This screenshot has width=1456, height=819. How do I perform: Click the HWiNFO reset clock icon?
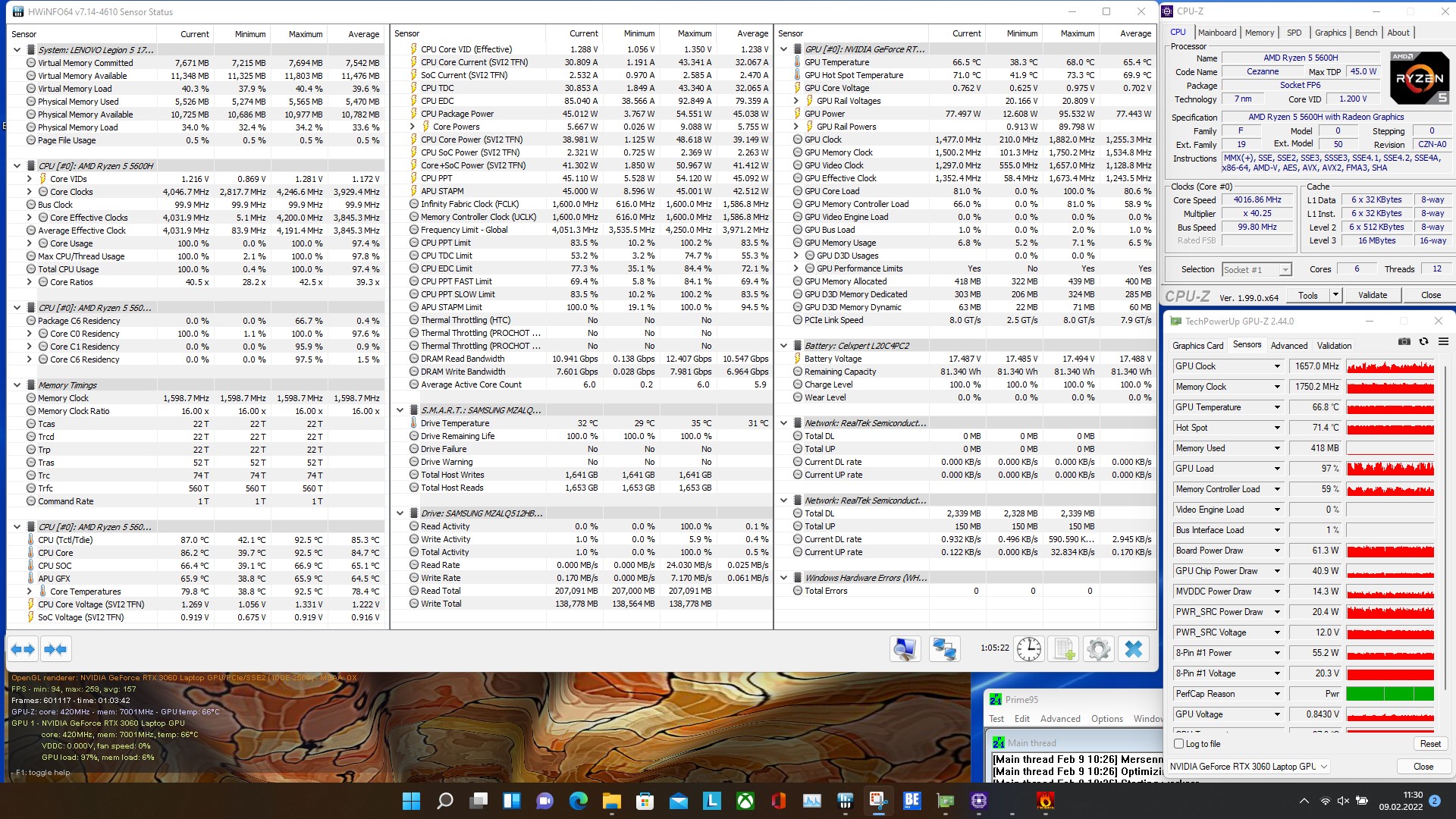1029,649
